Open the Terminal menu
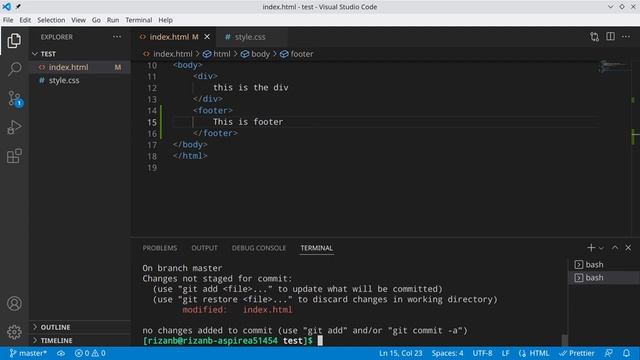 [139, 20]
